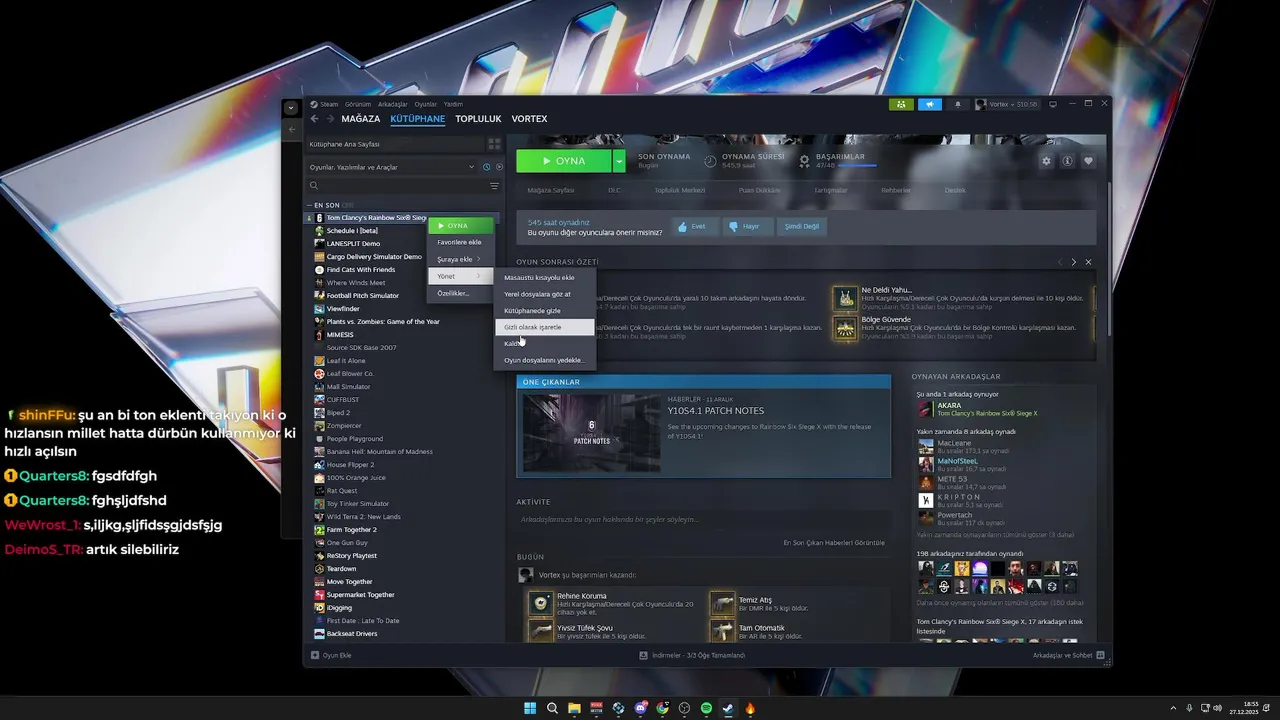Screen dimensions: 1280x720
Task: Click Steam icon in taskbar
Action: click(728, 708)
